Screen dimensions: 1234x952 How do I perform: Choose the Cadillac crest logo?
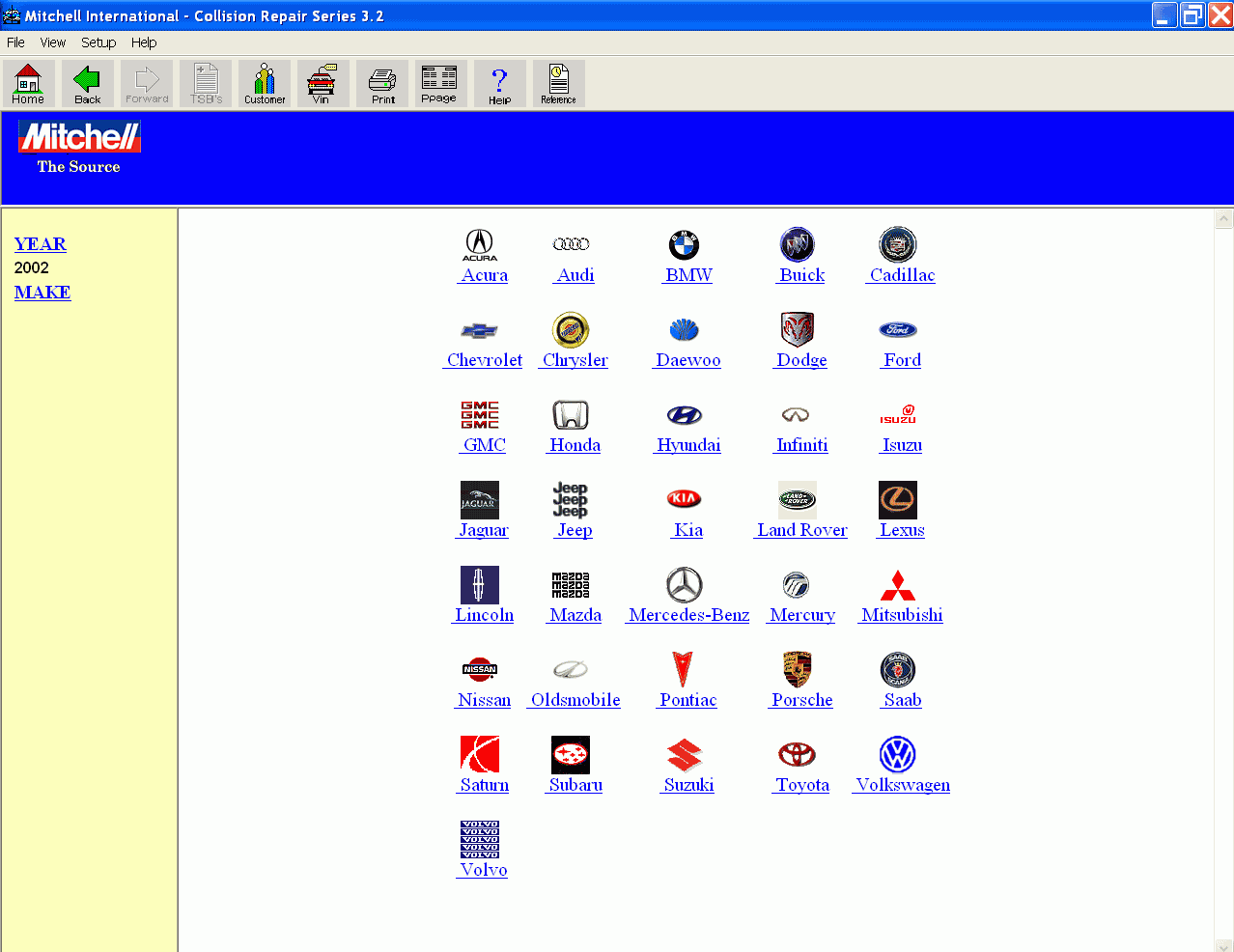click(x=898, y=245)
